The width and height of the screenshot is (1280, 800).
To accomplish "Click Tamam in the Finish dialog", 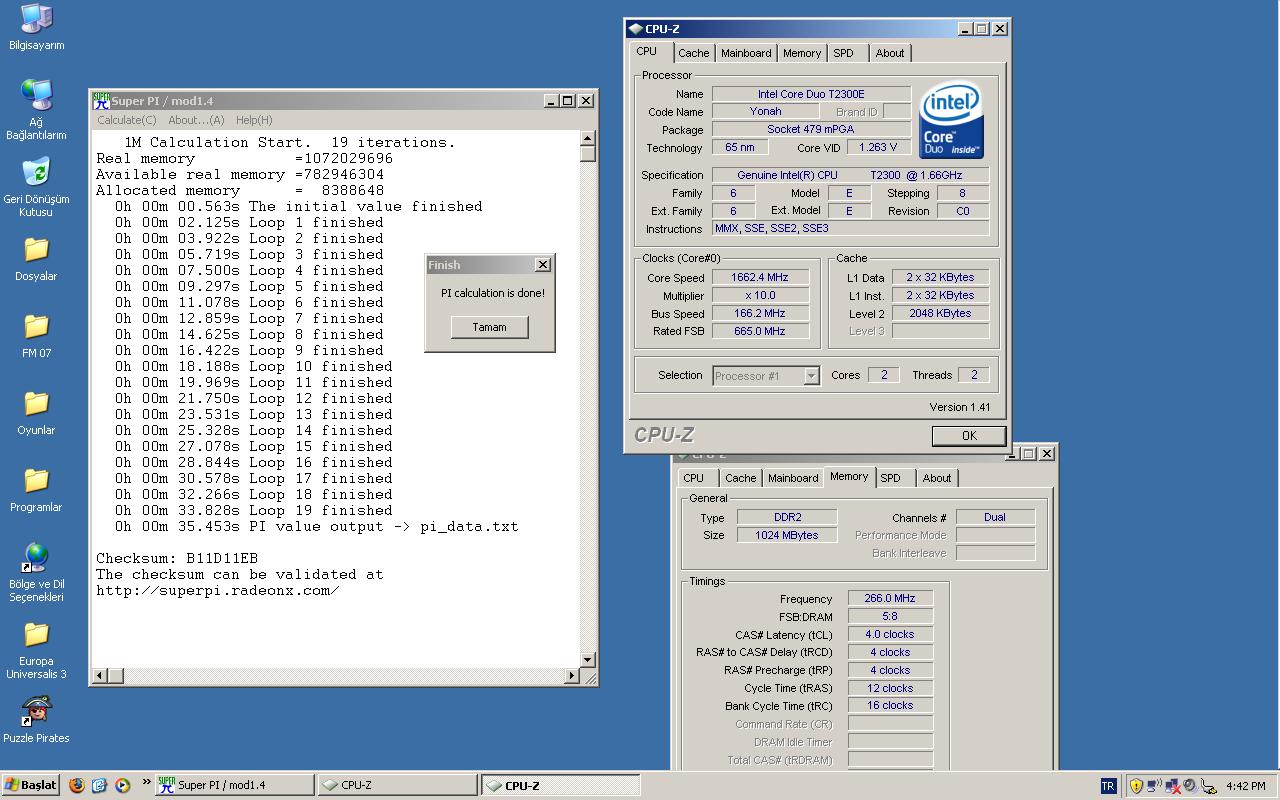I will [489, 327].
